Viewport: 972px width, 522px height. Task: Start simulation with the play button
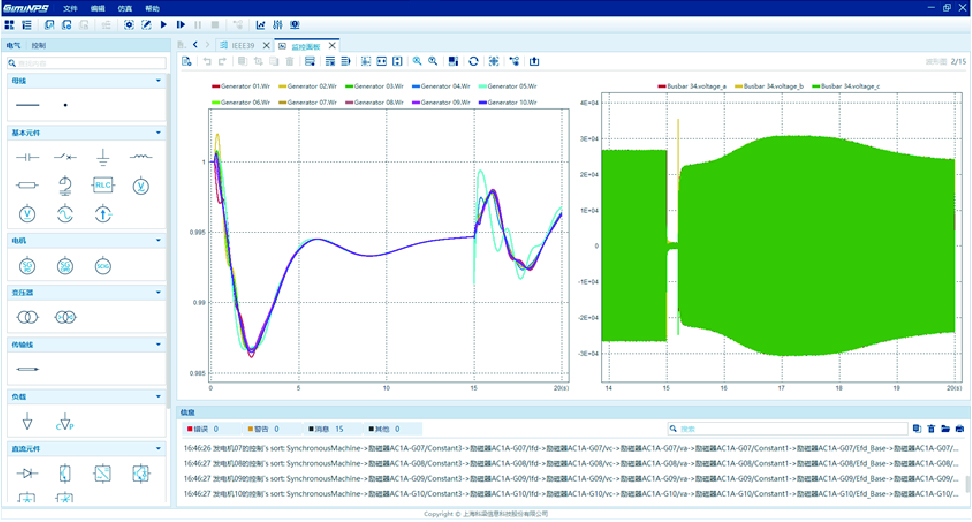tap(164, 25)
